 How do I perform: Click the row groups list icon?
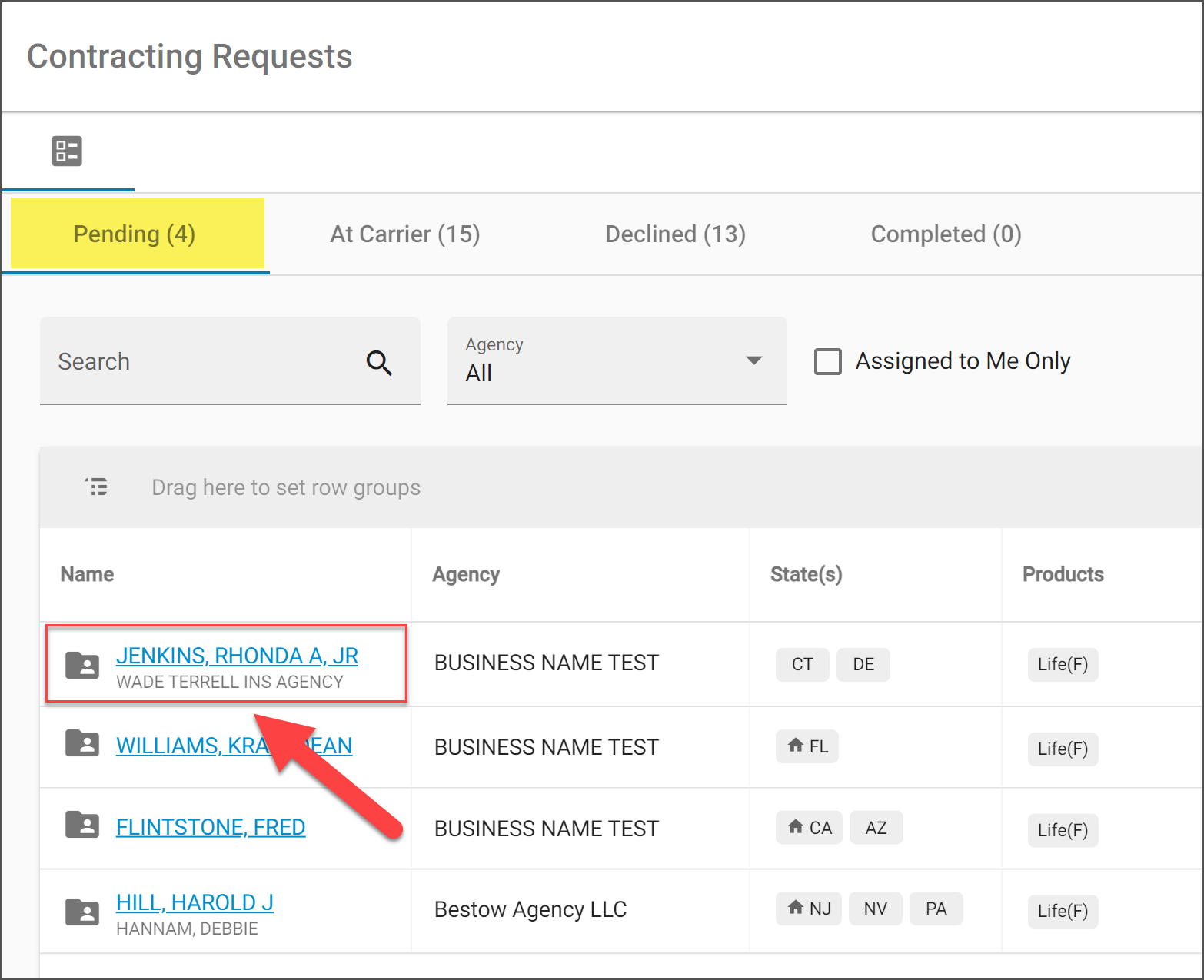coord(96,487)
